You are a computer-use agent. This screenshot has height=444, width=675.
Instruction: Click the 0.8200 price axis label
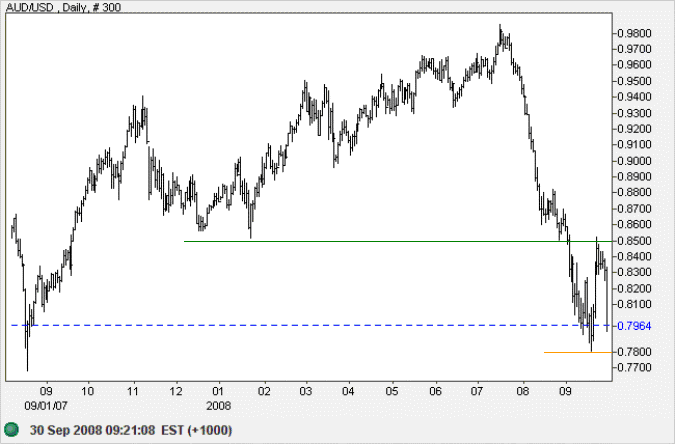point(634,289)
